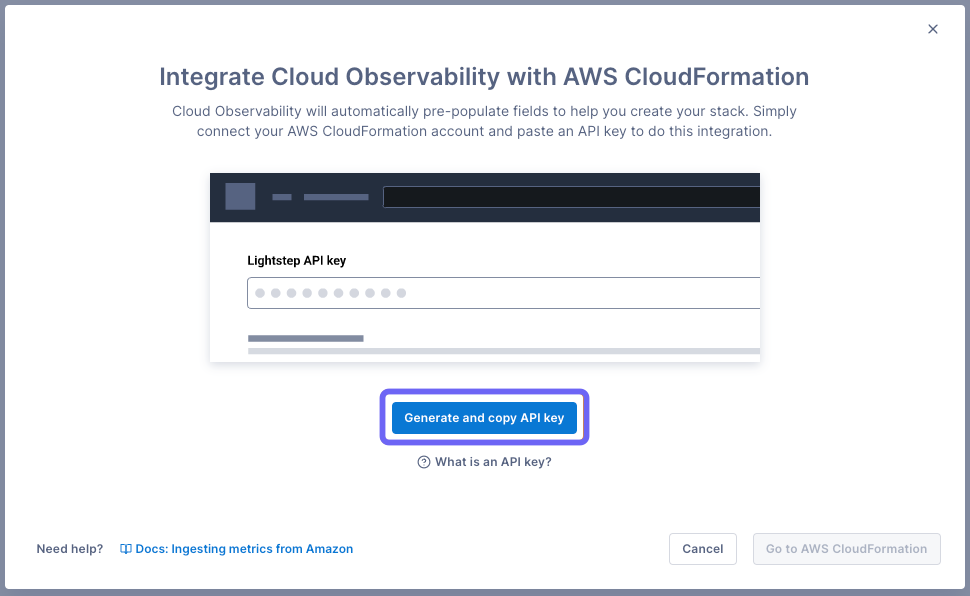Cancel the AWS CloudFormation integration
The width and height of the screenshot is (970, 596).
click(x=702, y=548)
